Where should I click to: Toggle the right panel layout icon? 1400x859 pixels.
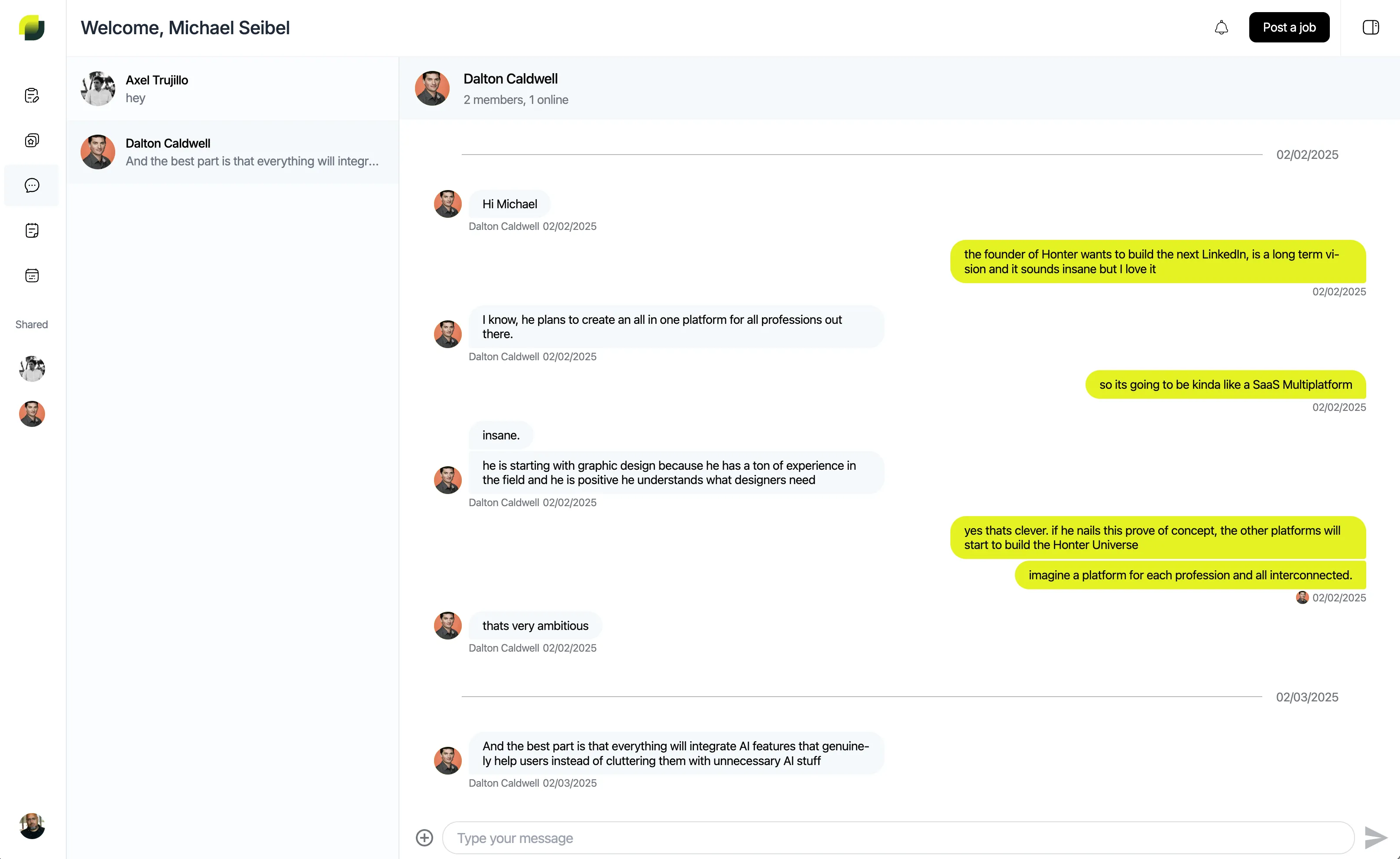[1371, 27]
